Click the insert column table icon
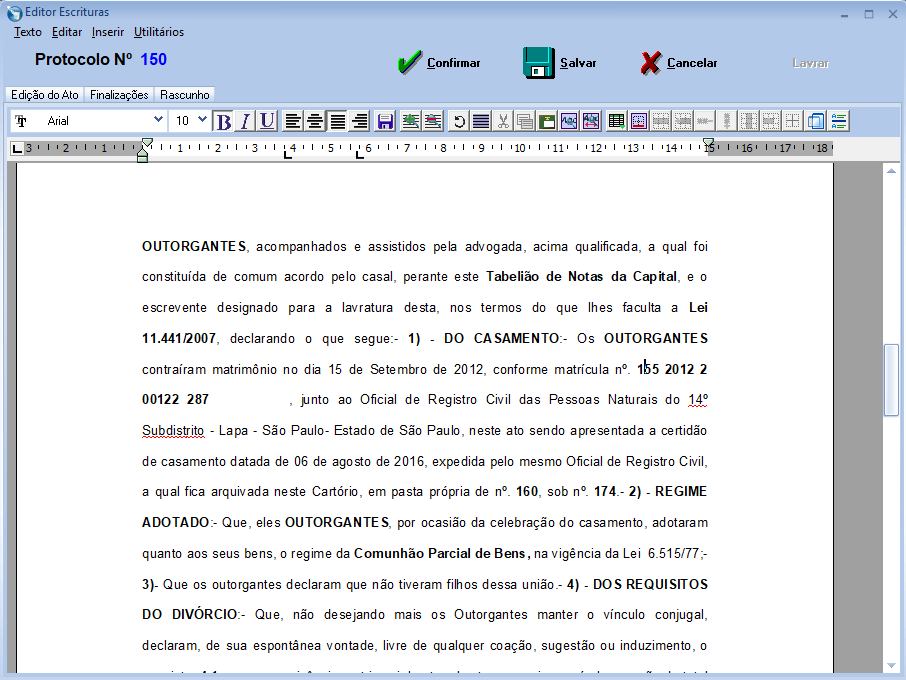Image resolution: width=906 pixels, height=680 pixels. (749, 121)
